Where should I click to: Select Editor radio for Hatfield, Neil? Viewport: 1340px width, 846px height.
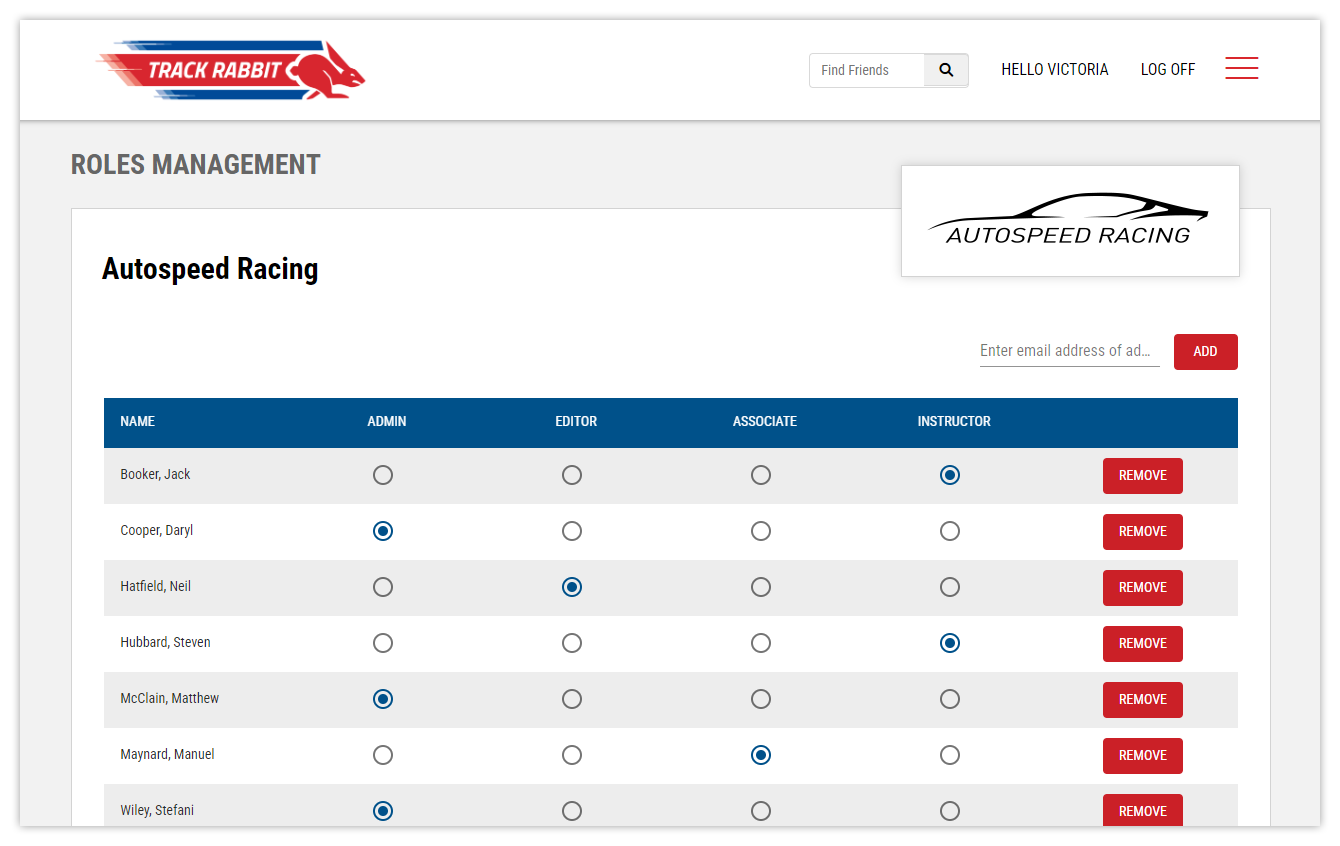(572, 587)
